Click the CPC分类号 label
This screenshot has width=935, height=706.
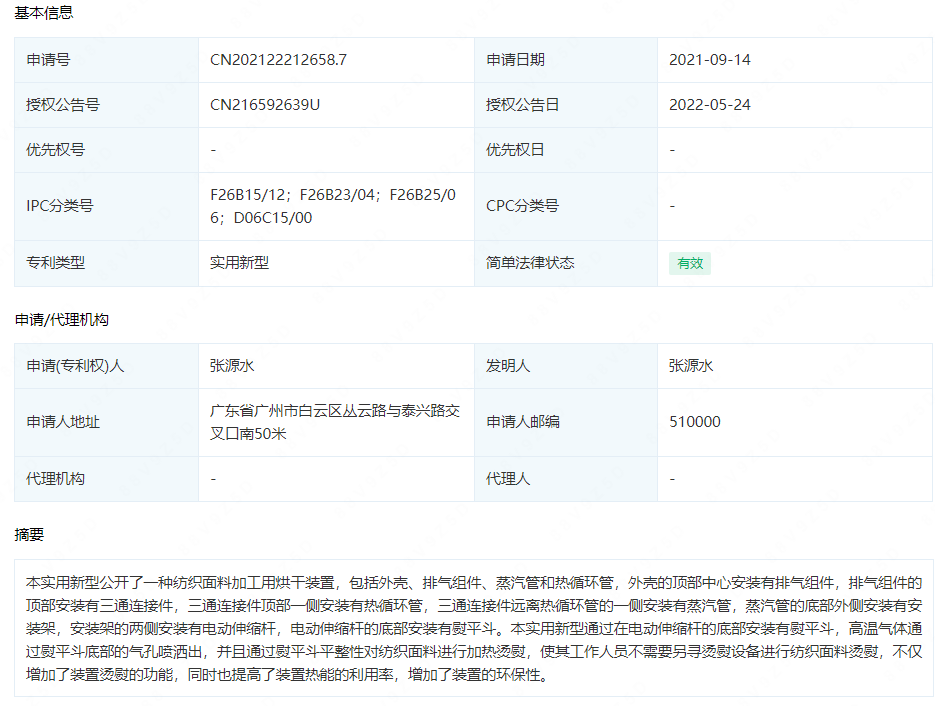(522, 206)
